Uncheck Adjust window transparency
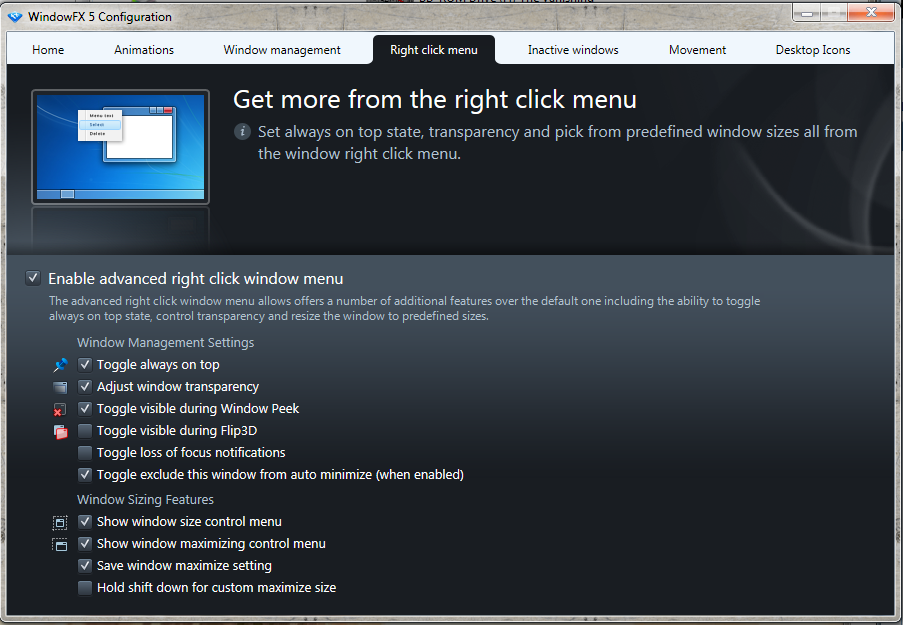This screenshot has height=625, width=903. pyautogui.click(x=85, y=387)
